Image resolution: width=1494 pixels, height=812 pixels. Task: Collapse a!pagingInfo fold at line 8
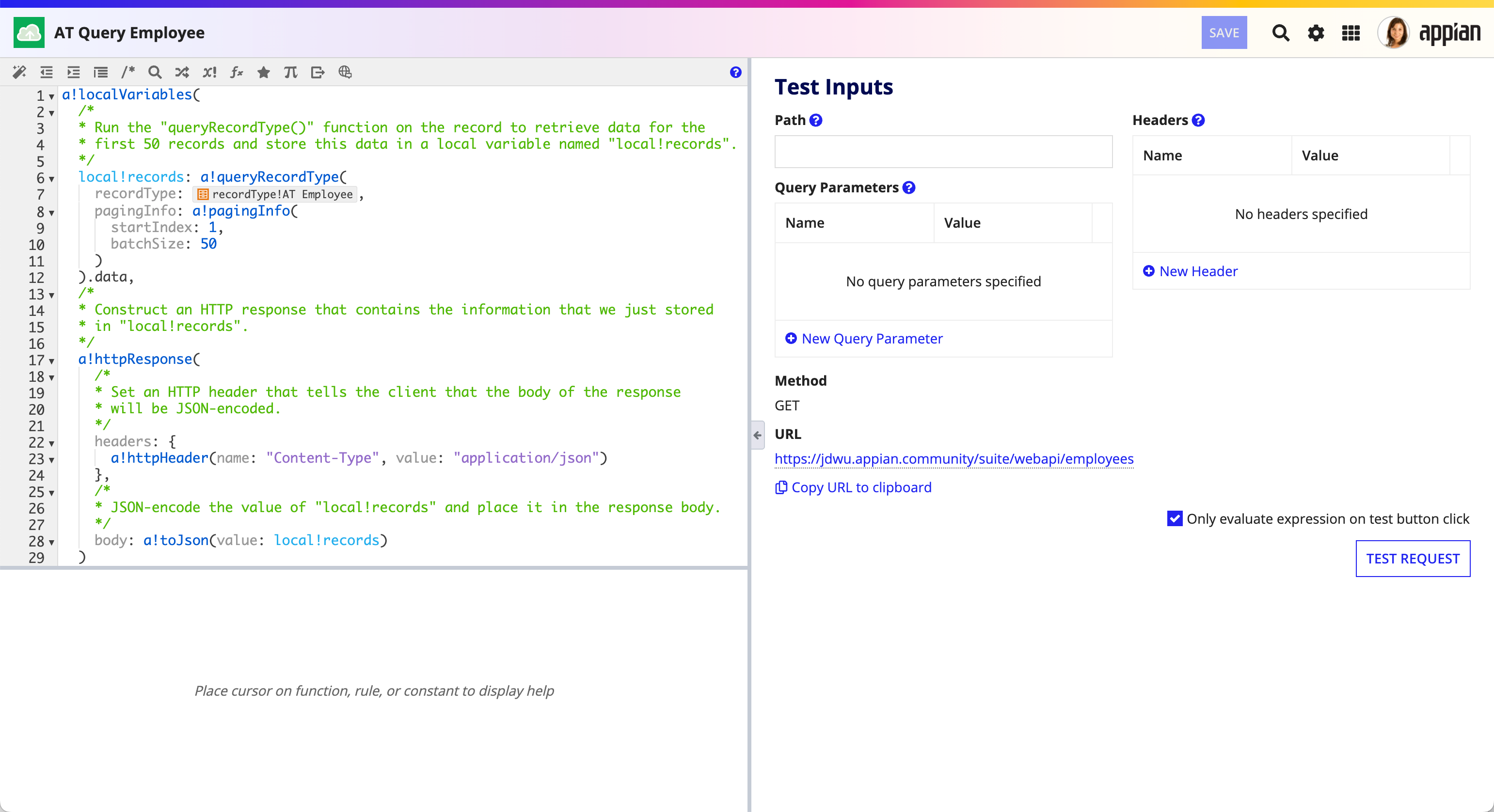coord(51,212)
